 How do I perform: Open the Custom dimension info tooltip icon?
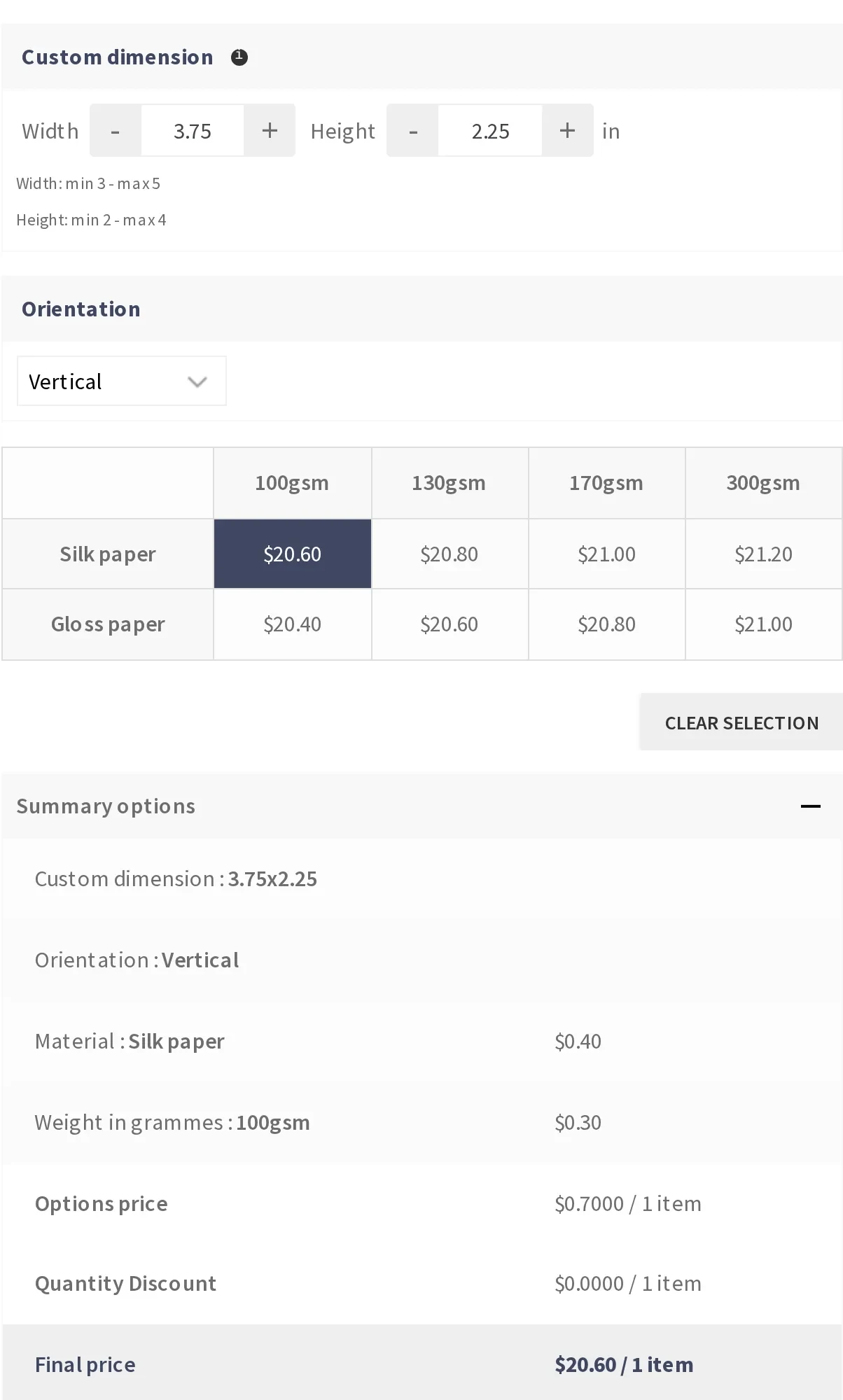click(239, 57)
